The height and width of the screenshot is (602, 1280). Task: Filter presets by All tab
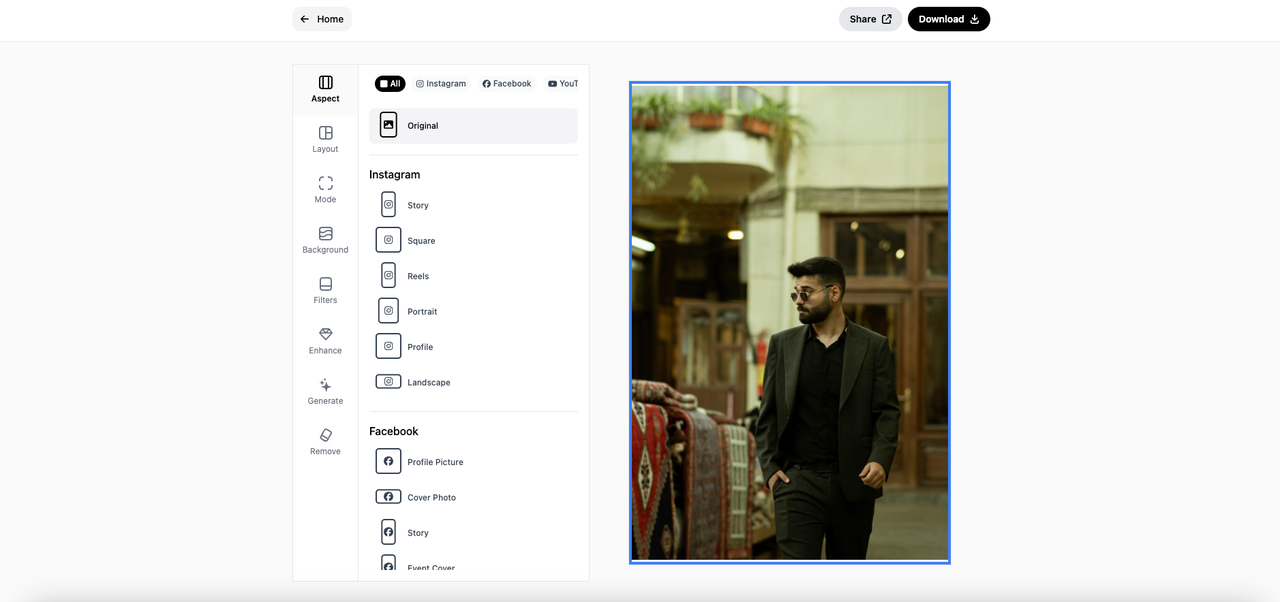390,84
